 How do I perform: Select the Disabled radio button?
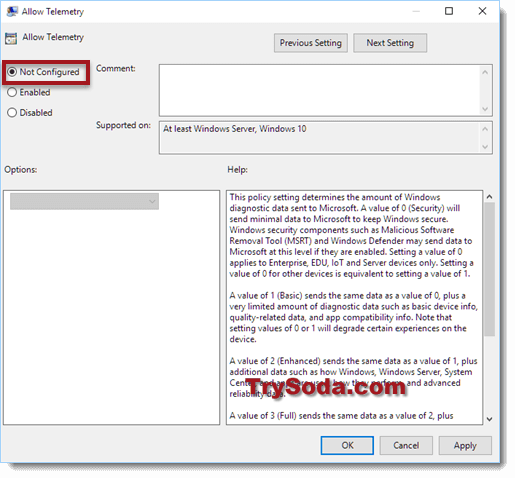click(12, 113)
